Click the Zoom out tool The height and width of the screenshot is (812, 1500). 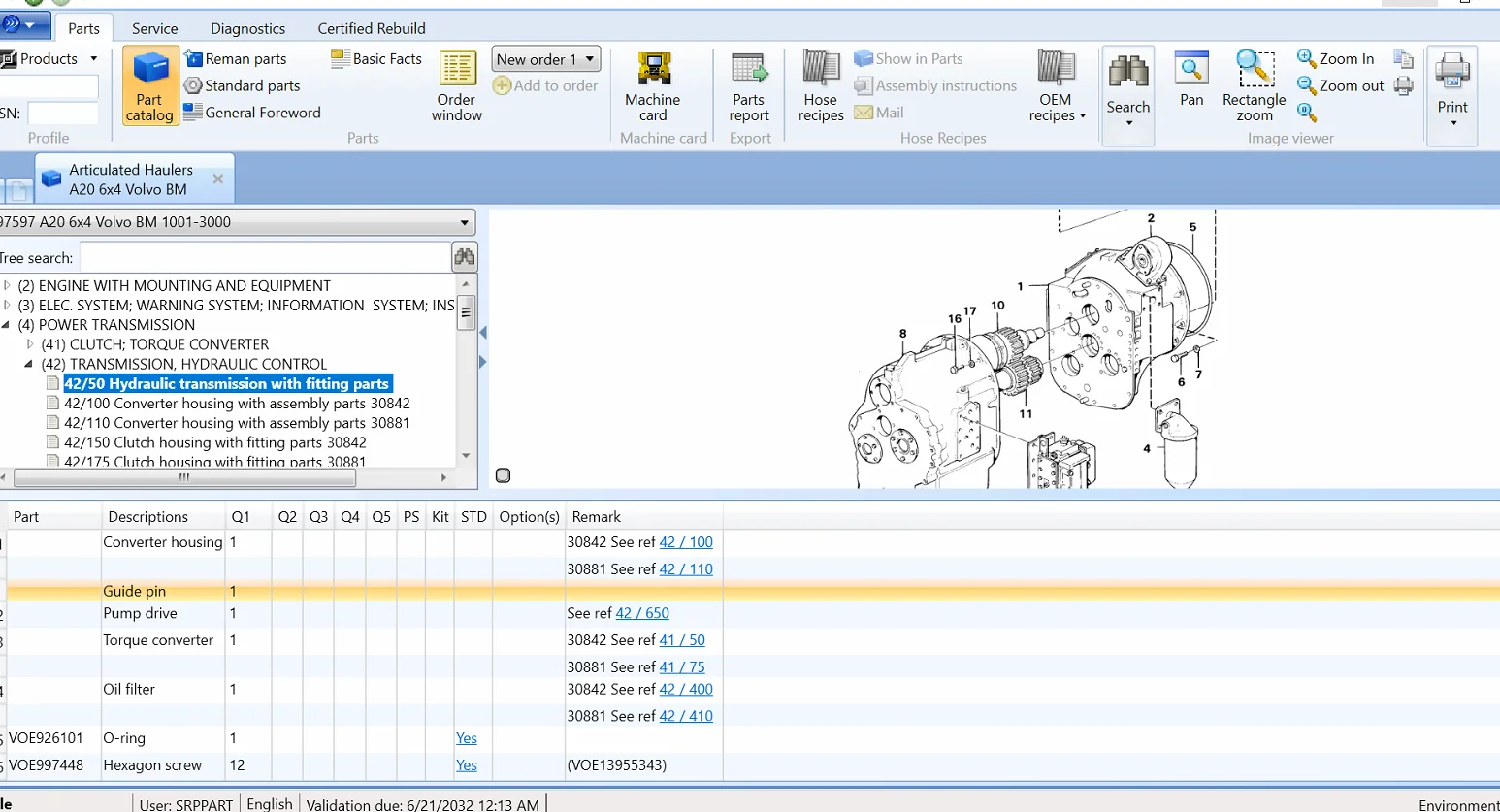click(1339, 86)
